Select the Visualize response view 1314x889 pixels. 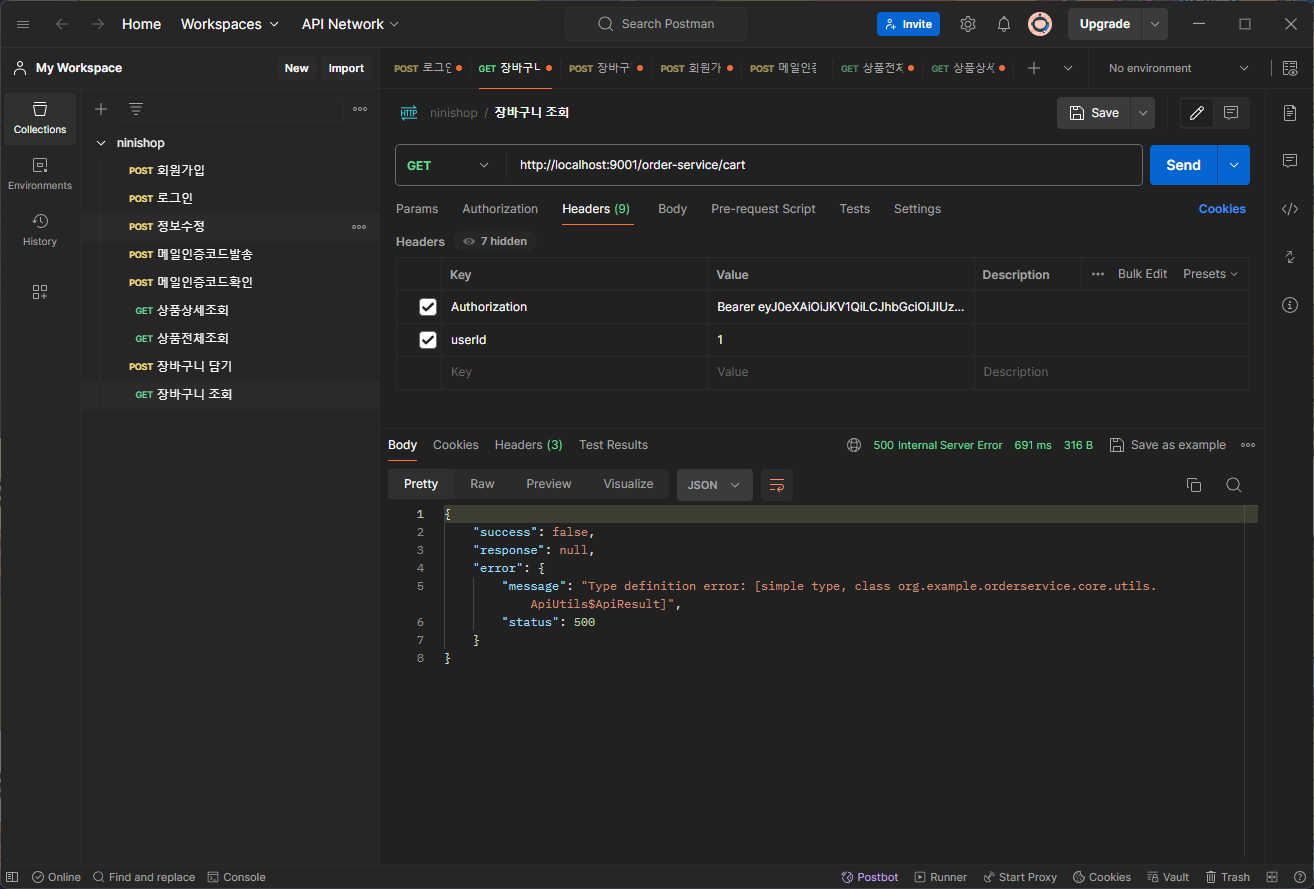click(x=628, y=484)
